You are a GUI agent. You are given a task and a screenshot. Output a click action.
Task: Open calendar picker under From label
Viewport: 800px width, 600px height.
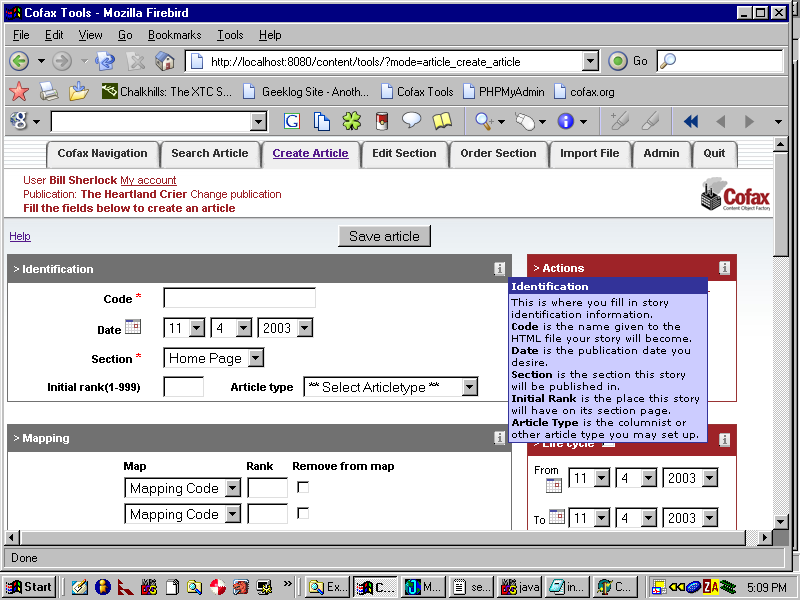point(554,485)
